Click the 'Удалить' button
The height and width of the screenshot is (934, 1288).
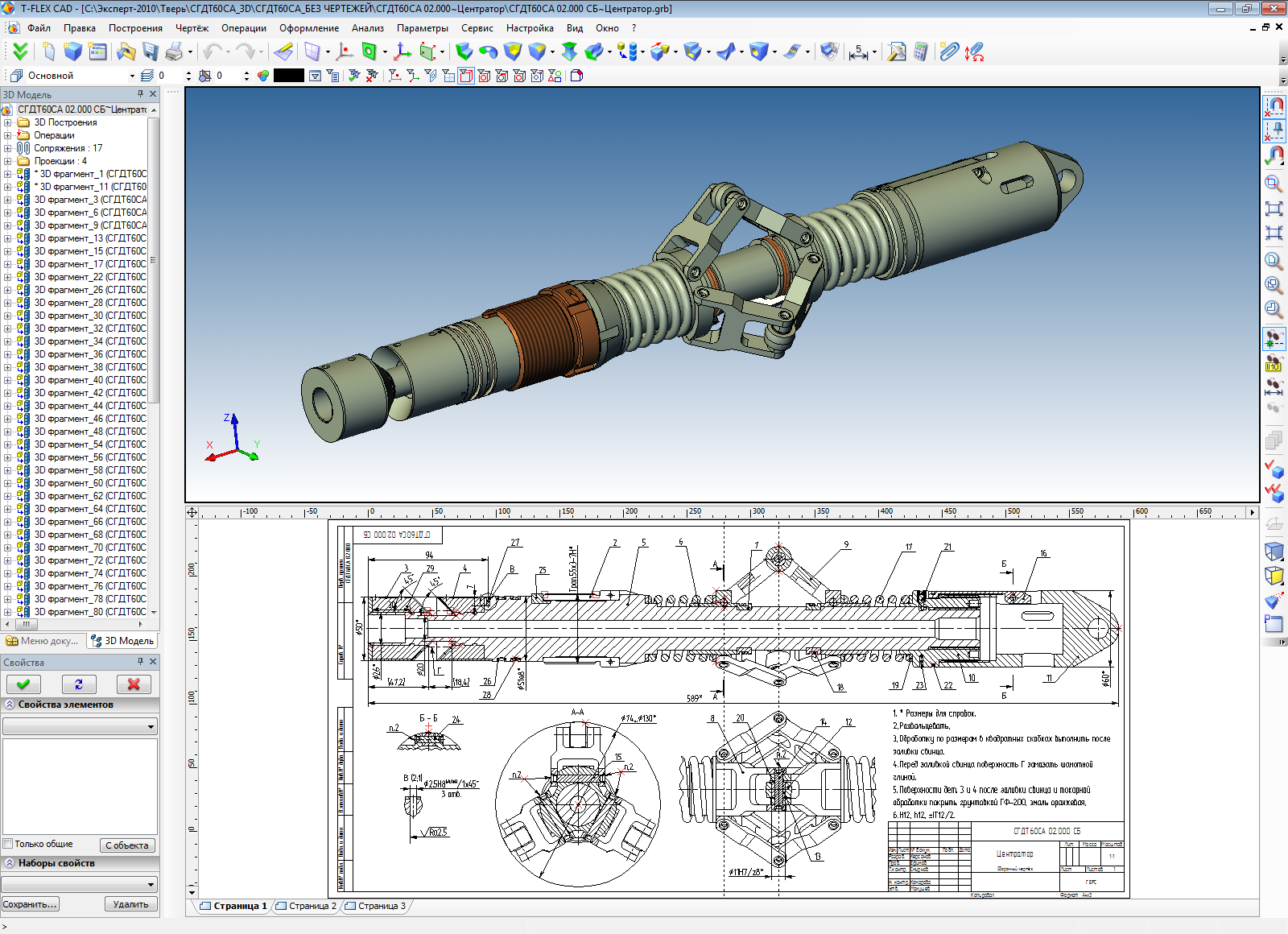coord(130,904)
